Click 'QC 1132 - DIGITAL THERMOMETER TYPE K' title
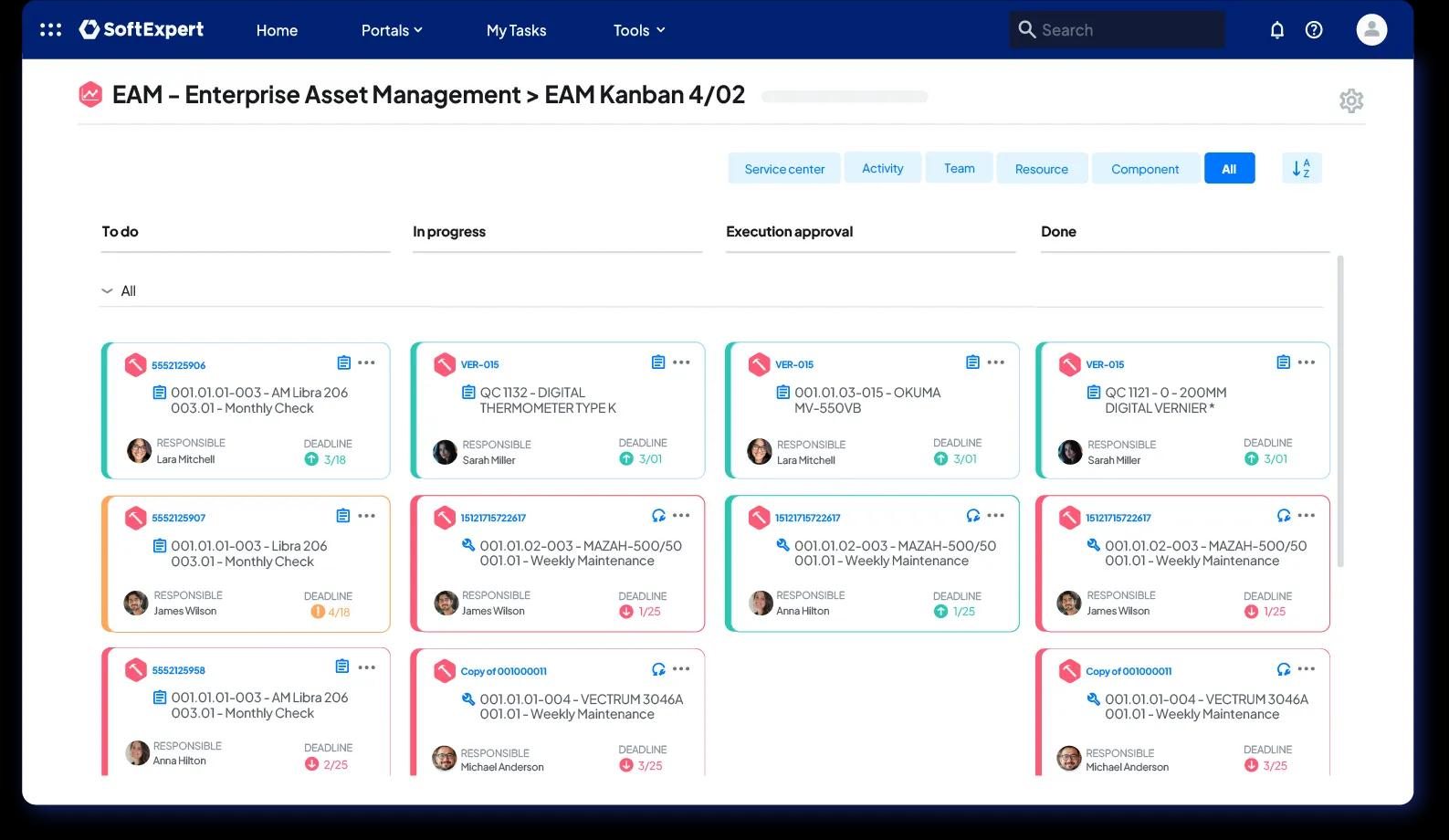The height and width of the screenshot is (840, 1449). 548,400
